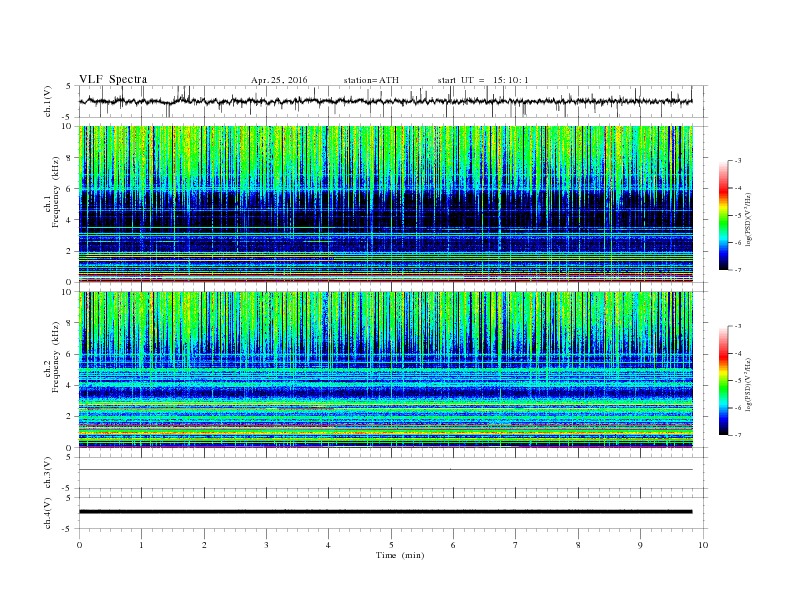Click the ch.2 spectrogram plot
The height and width of the screenshot is (612, 792).
pos(385,370)
